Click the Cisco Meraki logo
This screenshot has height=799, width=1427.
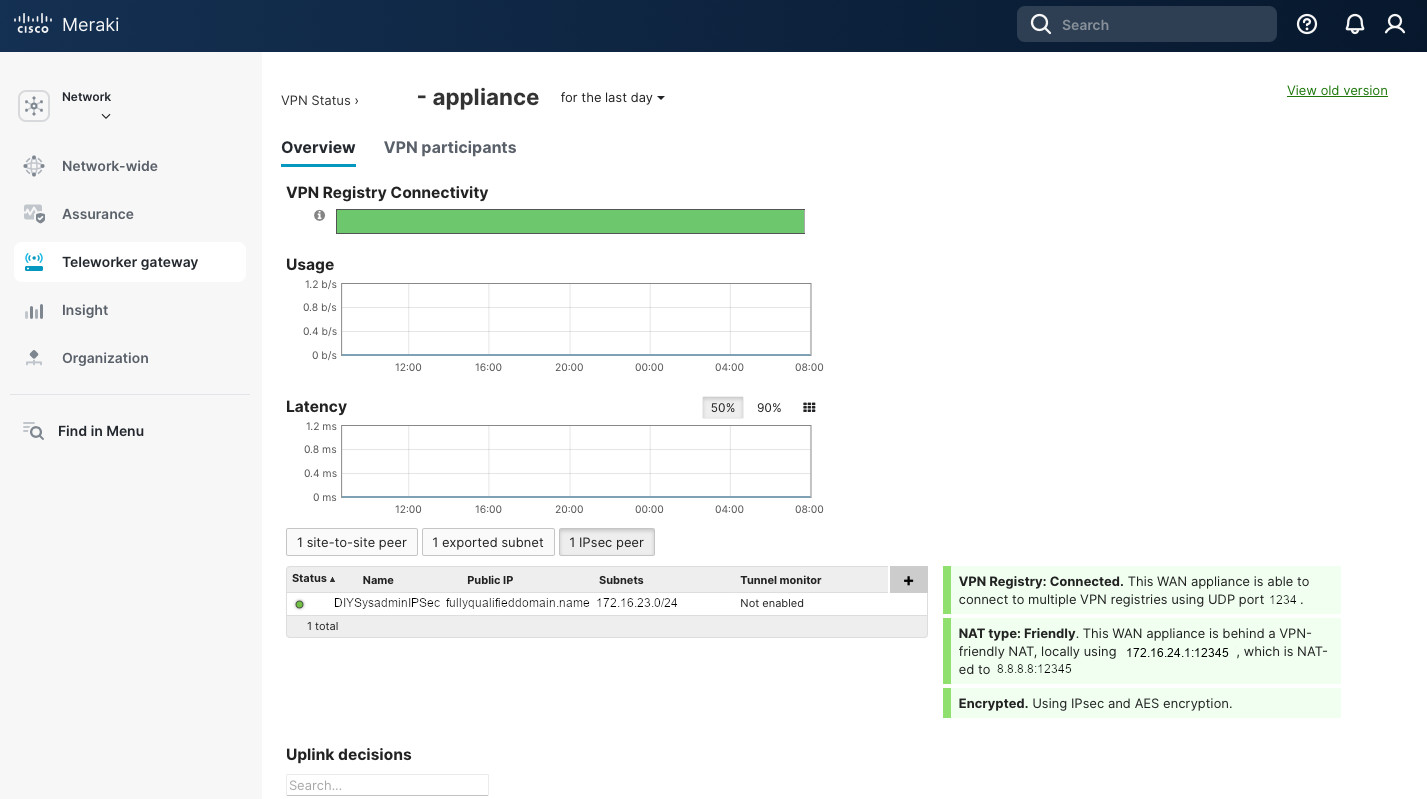[67, 25]
